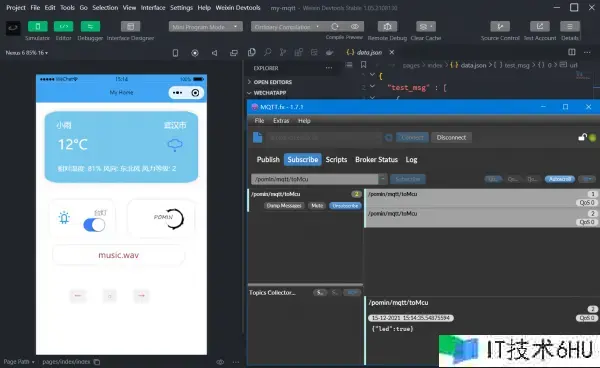The height and width of the screenshot is (368, 600).
Task: Open the Mini Program Mode dropdown
Action: 205,26
